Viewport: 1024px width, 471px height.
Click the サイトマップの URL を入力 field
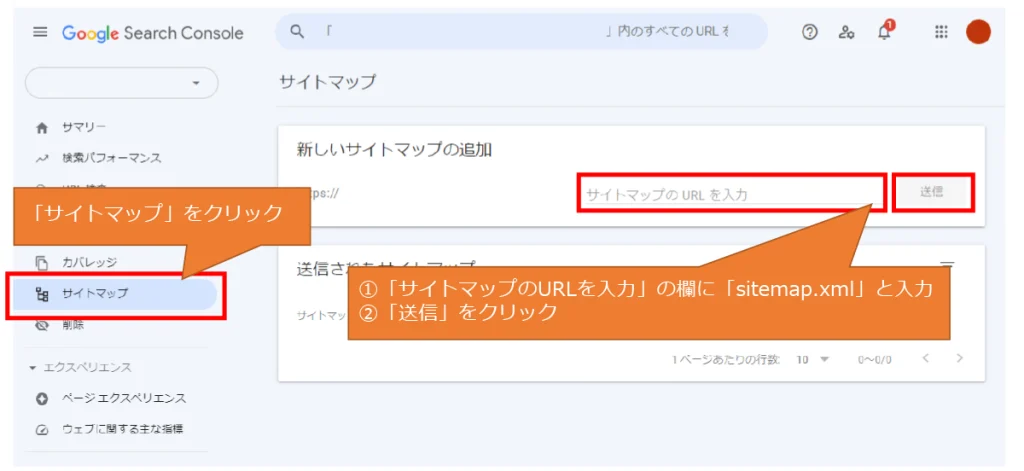click(x=730, y=194)
